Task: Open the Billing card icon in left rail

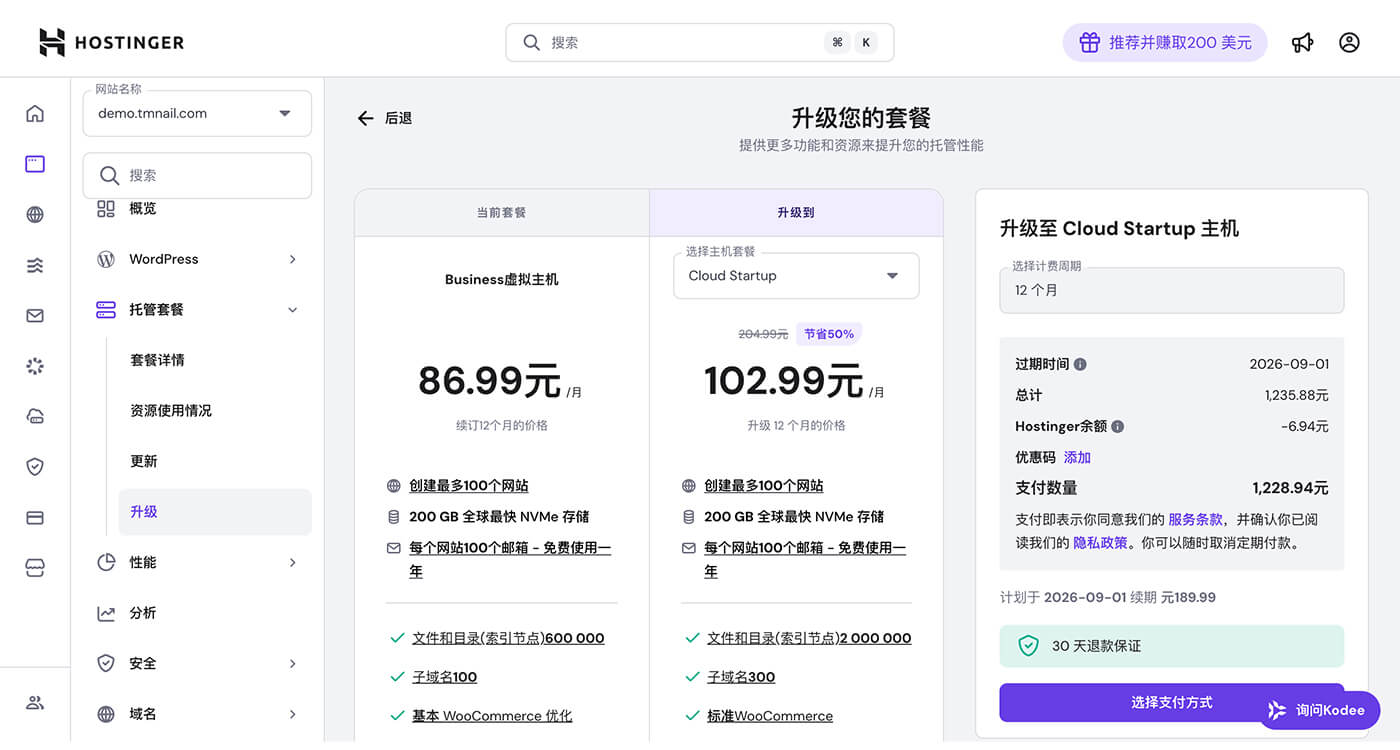Action: click(x=35, y=517)
